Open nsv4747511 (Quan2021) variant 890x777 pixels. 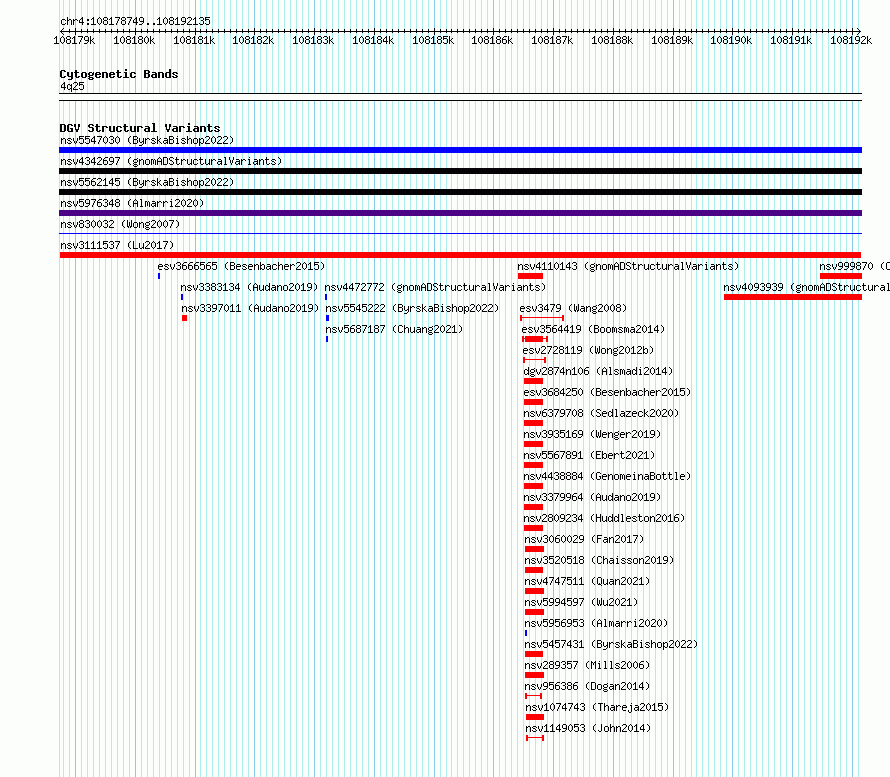click(x=587, y=581)
